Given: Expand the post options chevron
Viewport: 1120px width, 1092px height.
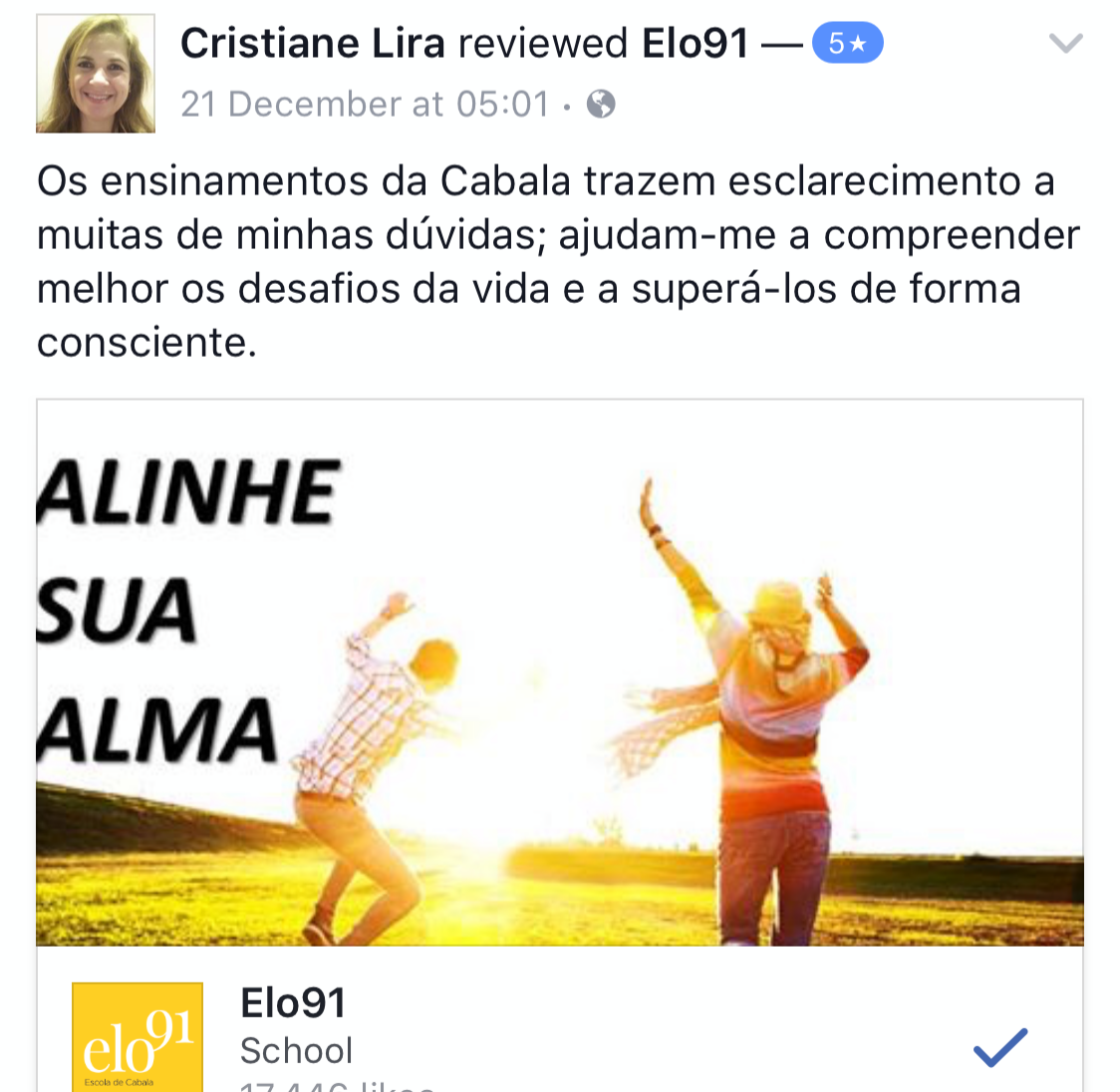Looking at the screenshot, I should 1066,43.
